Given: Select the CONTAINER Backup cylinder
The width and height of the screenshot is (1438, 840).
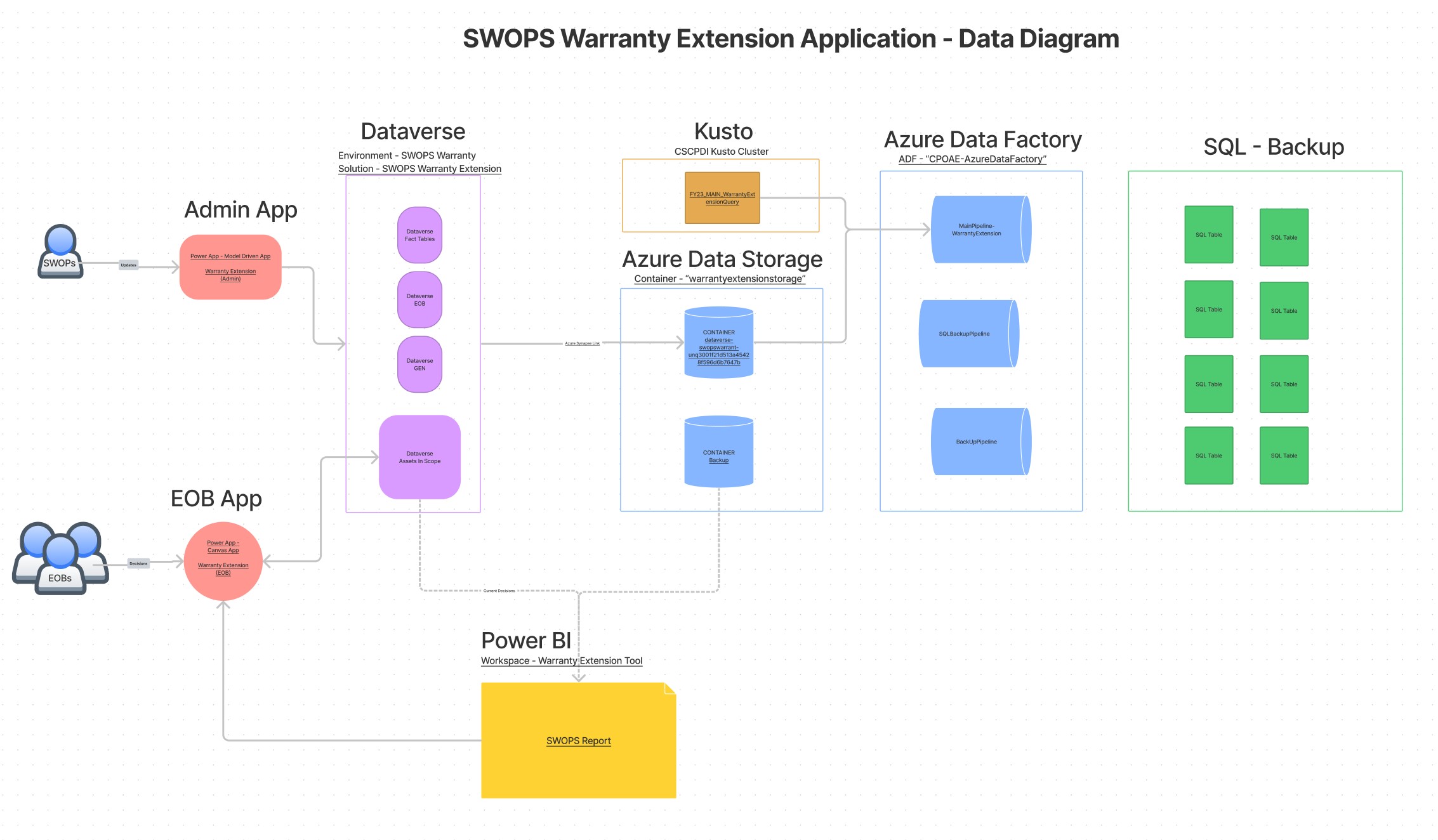Looking at the screenshot, I should (x=719, y=452).
